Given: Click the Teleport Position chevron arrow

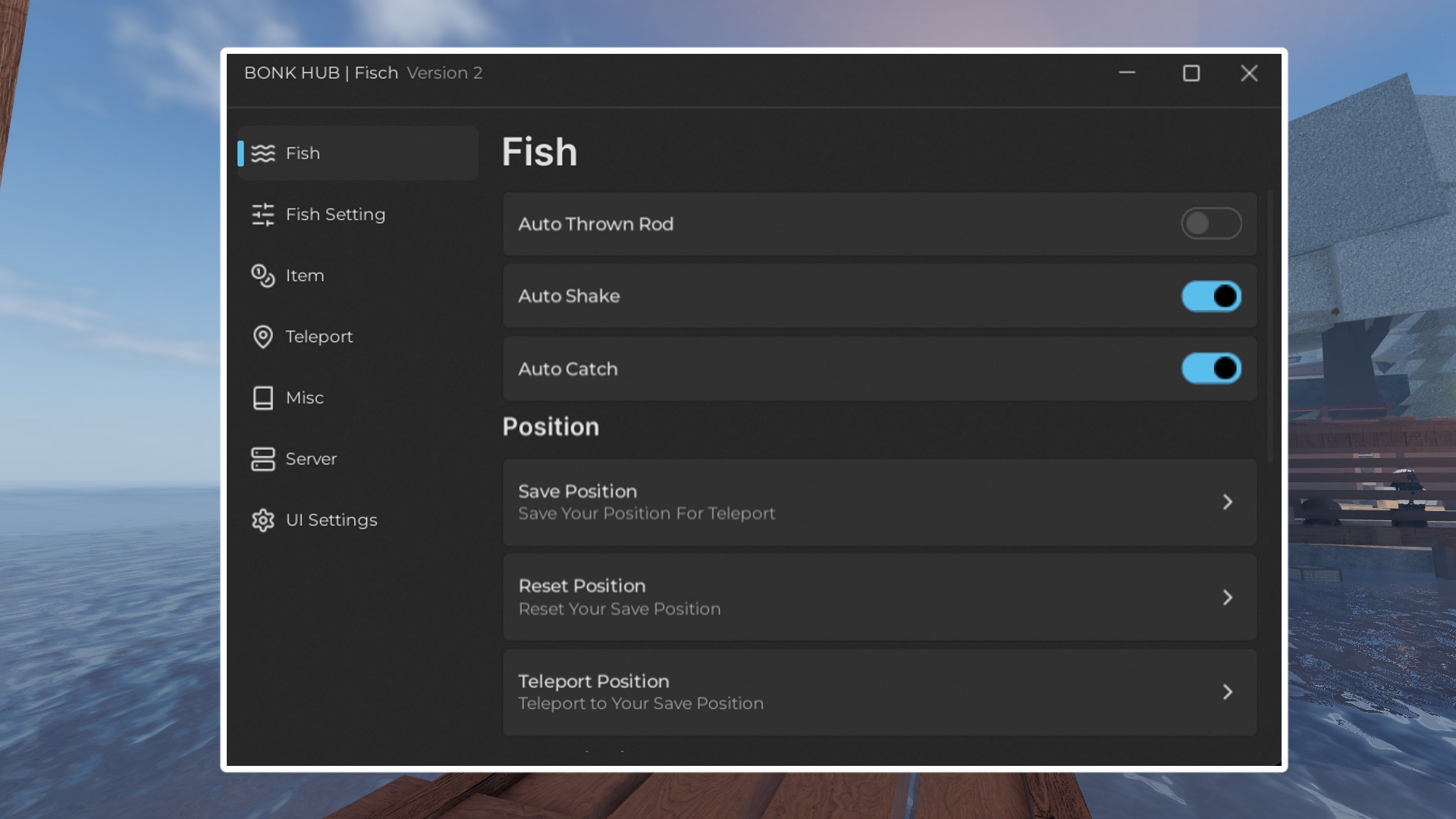Looking at the screenshot, I should [x=1227, y=692].
